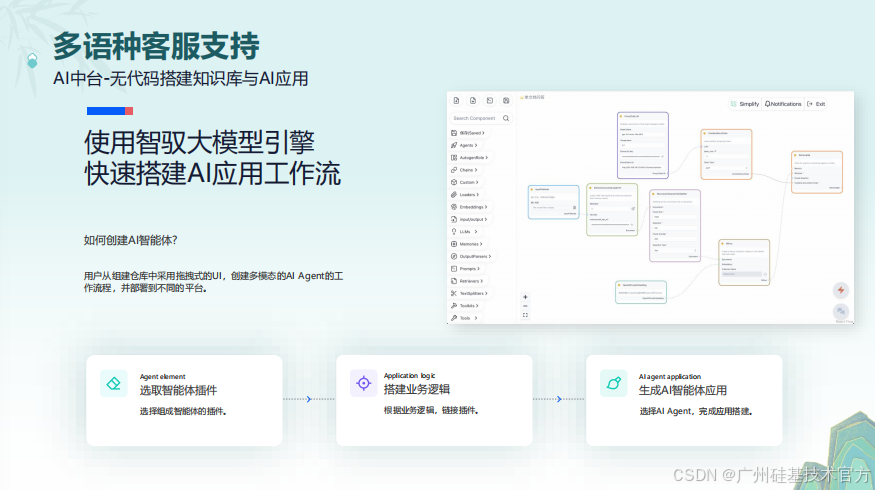Zoom in with the plus canvas control
The height and width of the screenshot is (490, 875).
point(525,297)
